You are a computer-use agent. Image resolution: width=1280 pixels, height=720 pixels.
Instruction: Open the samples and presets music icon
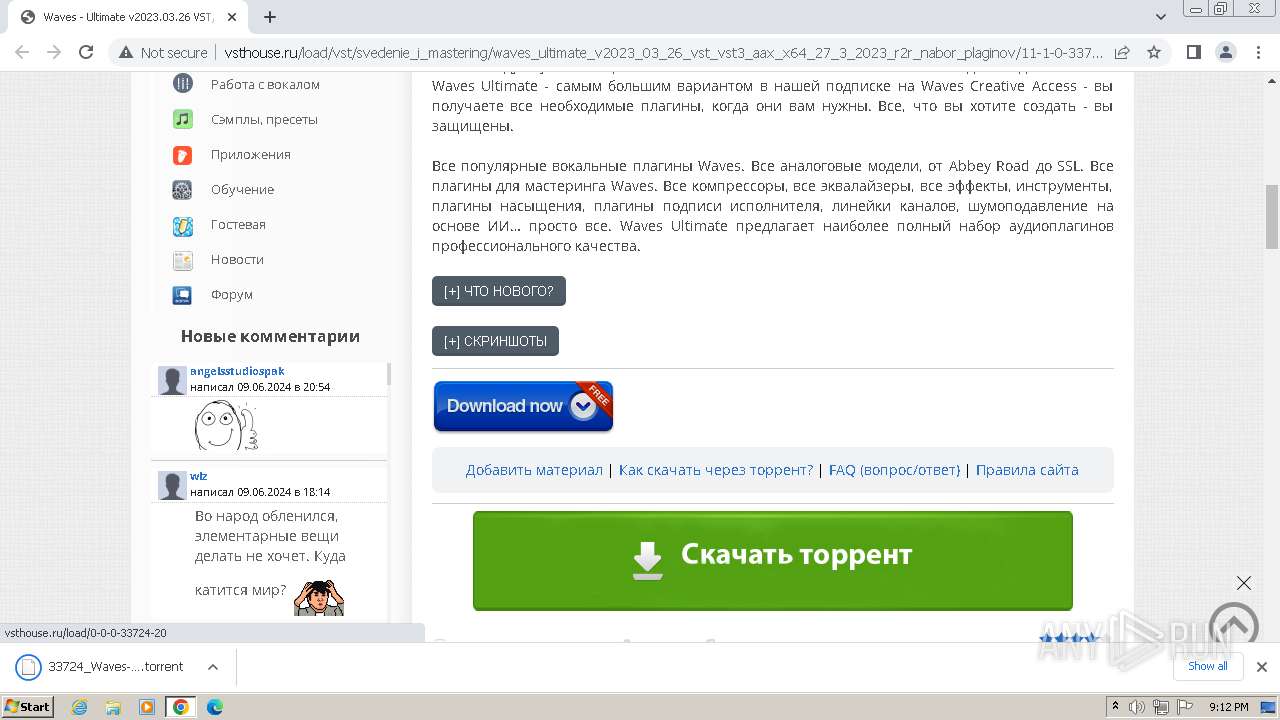click(182, 119)
